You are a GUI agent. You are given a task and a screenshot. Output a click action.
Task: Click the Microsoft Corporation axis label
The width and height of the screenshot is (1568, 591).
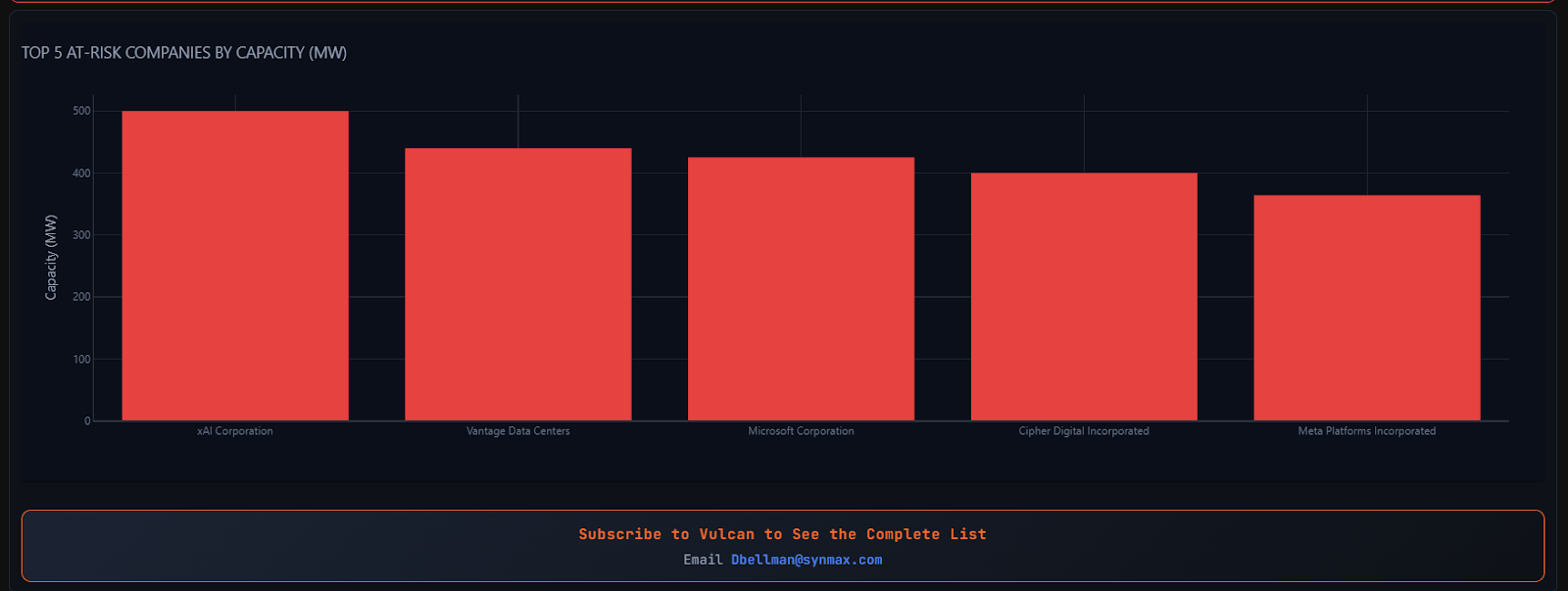(801, 431)
